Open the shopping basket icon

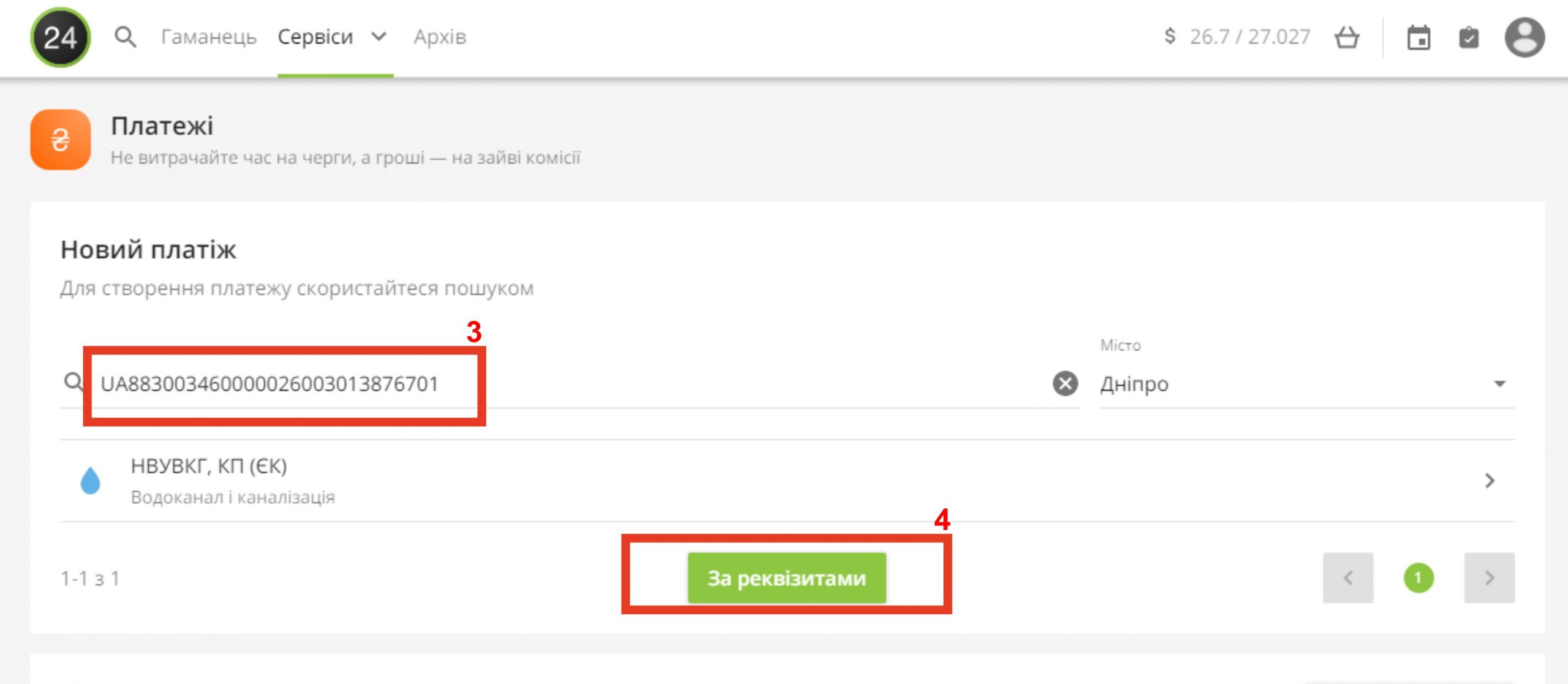1346,37
